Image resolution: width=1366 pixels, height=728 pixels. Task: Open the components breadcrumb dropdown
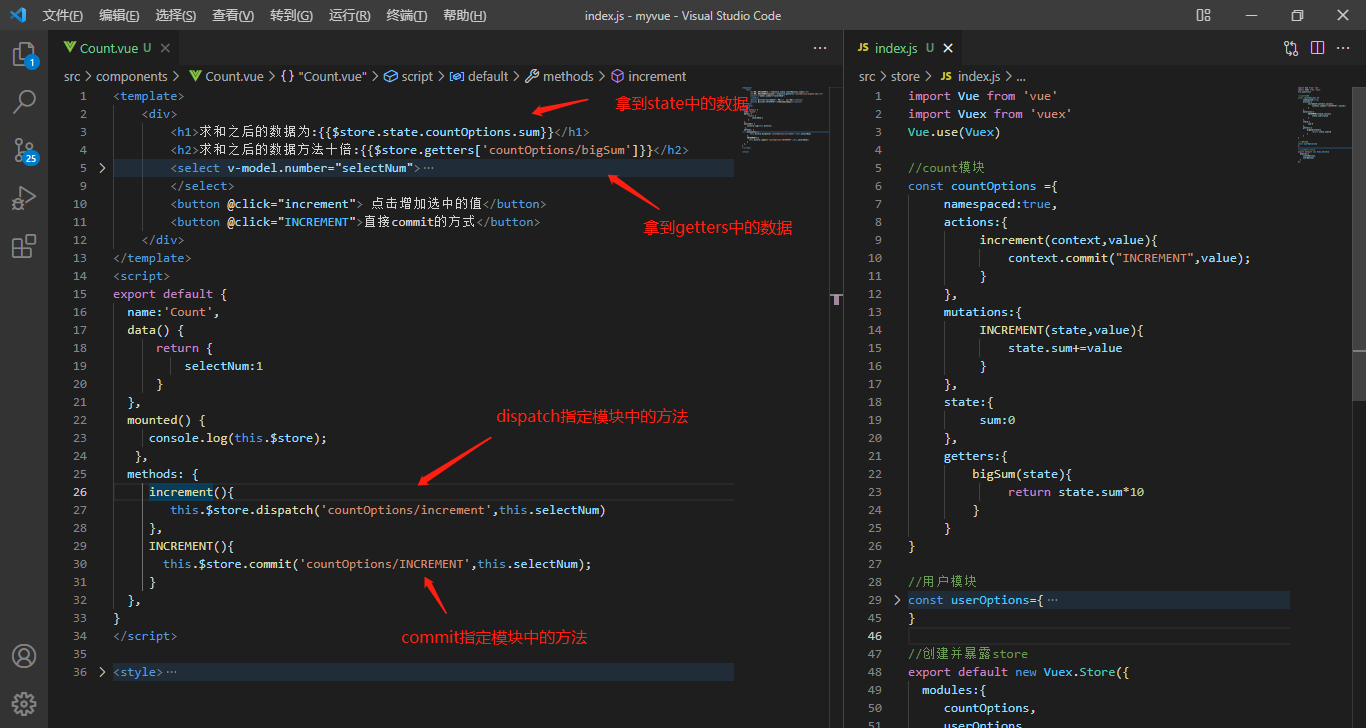tap(132, 76)
